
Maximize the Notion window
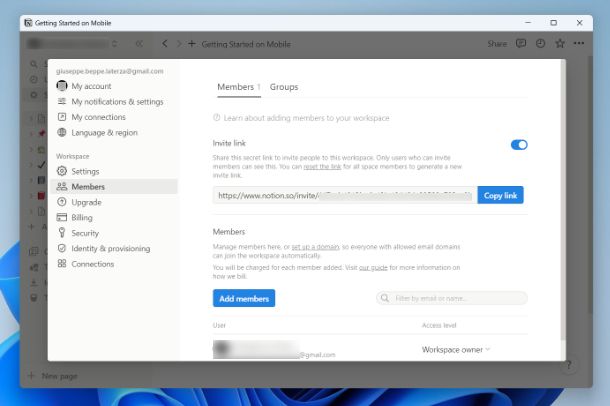click(x=554, y=23)
